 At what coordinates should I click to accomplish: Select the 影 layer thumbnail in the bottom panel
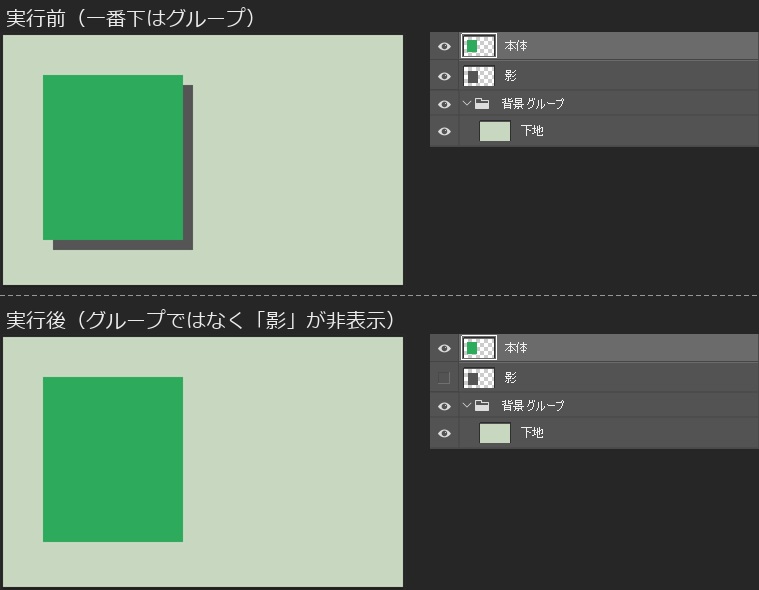click(479, 378)
